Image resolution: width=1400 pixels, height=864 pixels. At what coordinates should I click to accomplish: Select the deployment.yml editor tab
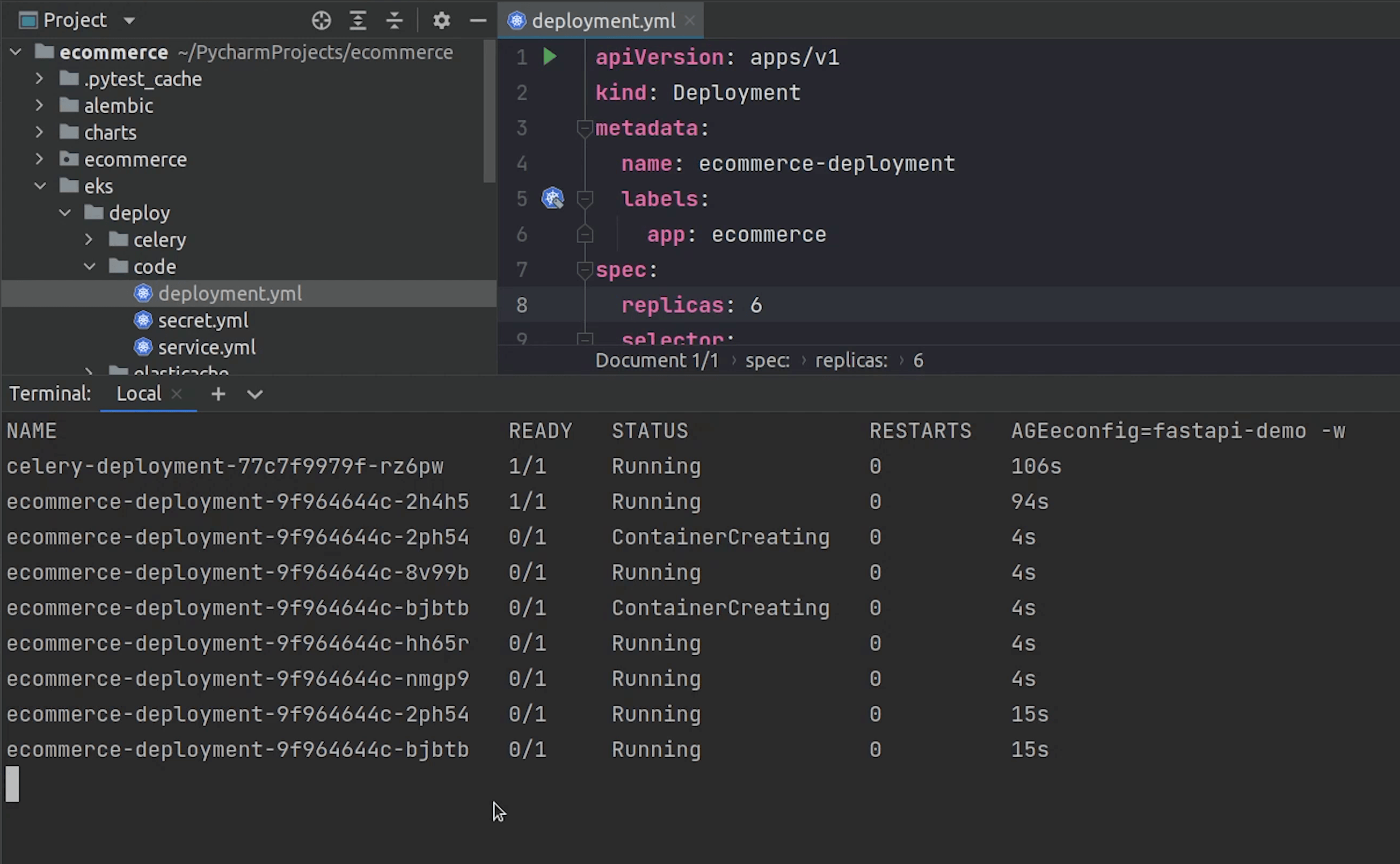pos(602,20)
